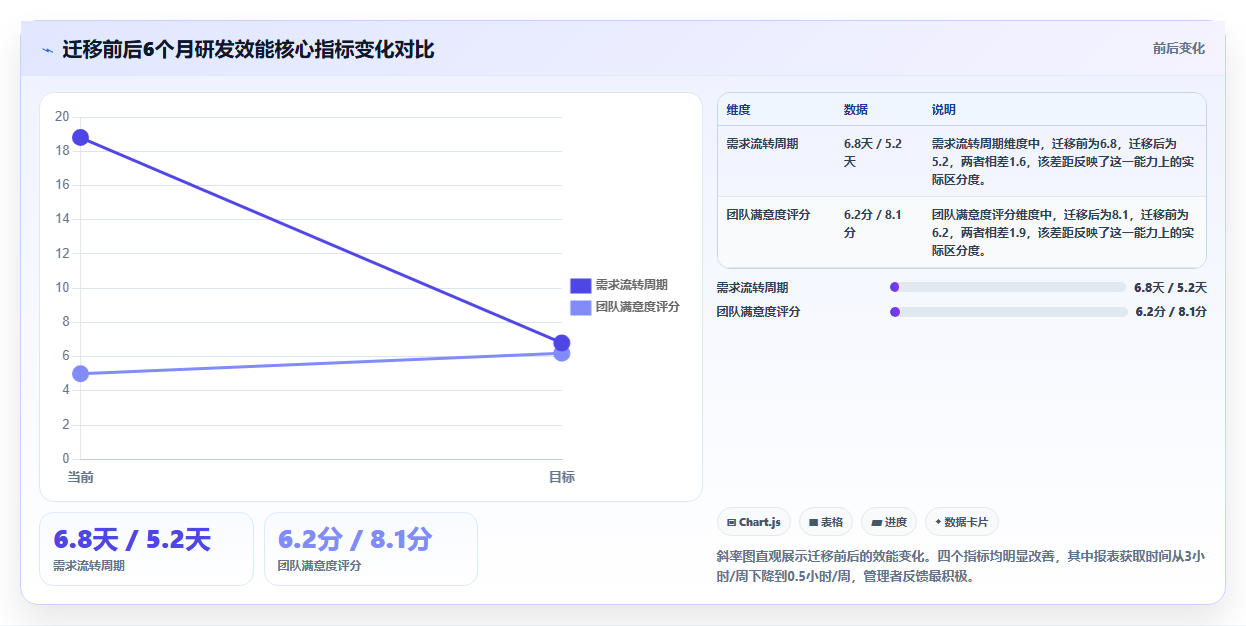
Task: Select the 表格 tag chip
Action: tap(826, 522)
